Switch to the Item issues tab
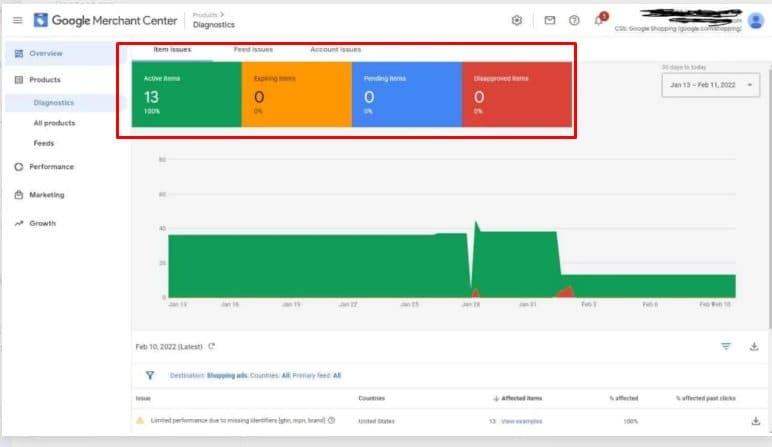This screenshot has width=772, height=447. point(172,49)
